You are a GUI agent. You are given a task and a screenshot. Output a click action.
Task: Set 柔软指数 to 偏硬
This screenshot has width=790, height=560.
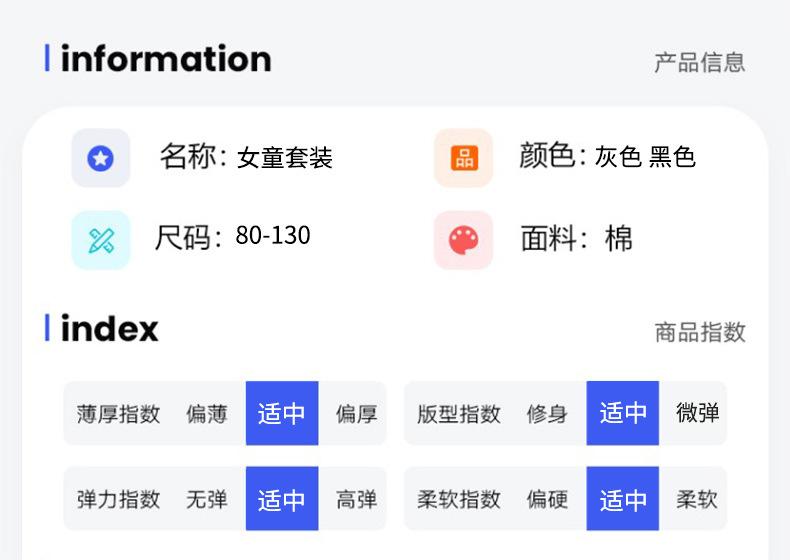547,499
